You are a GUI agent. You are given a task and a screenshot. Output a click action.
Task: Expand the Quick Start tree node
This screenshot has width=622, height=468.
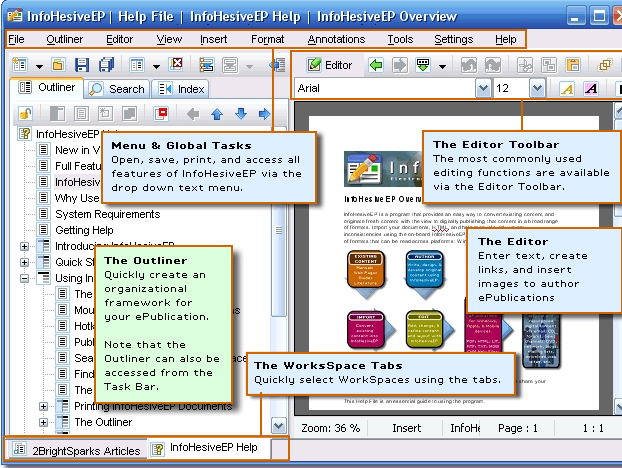[x=25, y=262]
